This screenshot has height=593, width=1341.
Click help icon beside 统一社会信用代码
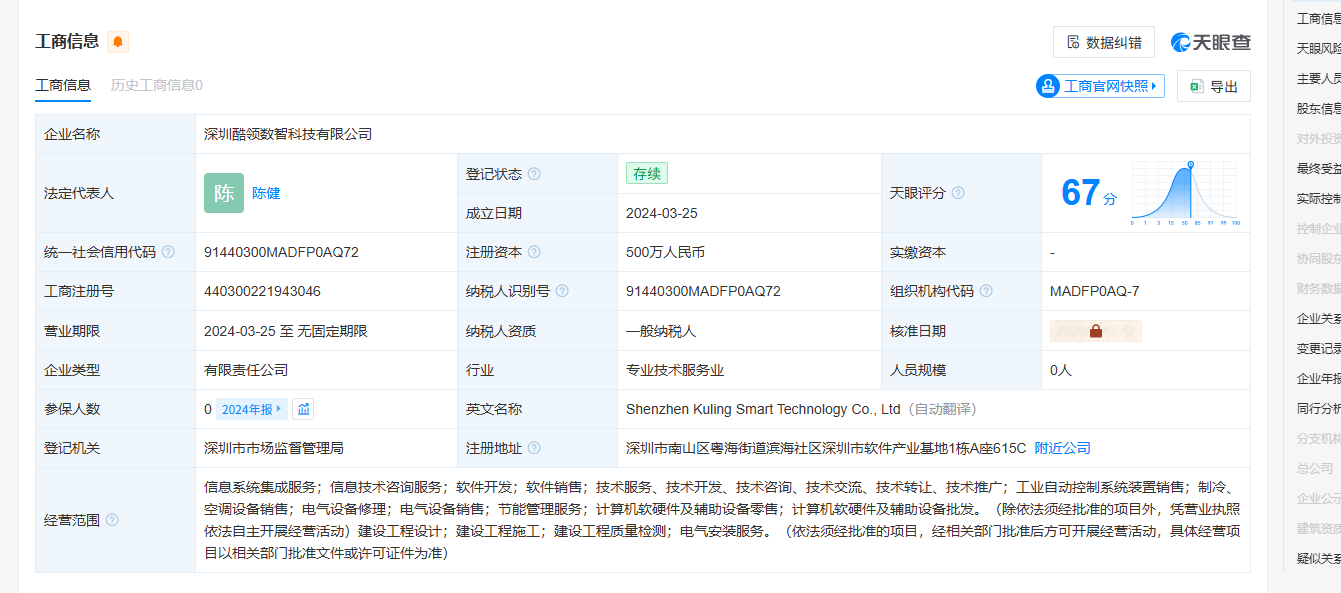pos(168,252)
